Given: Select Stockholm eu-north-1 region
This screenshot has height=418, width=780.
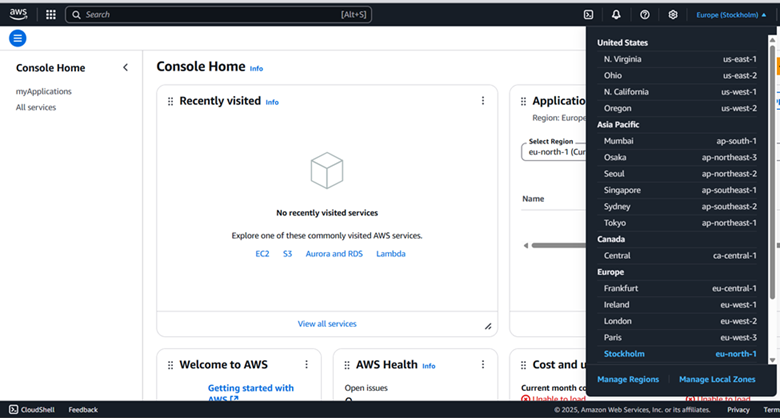Looking at the screenshot, I should tap(677, 354).
